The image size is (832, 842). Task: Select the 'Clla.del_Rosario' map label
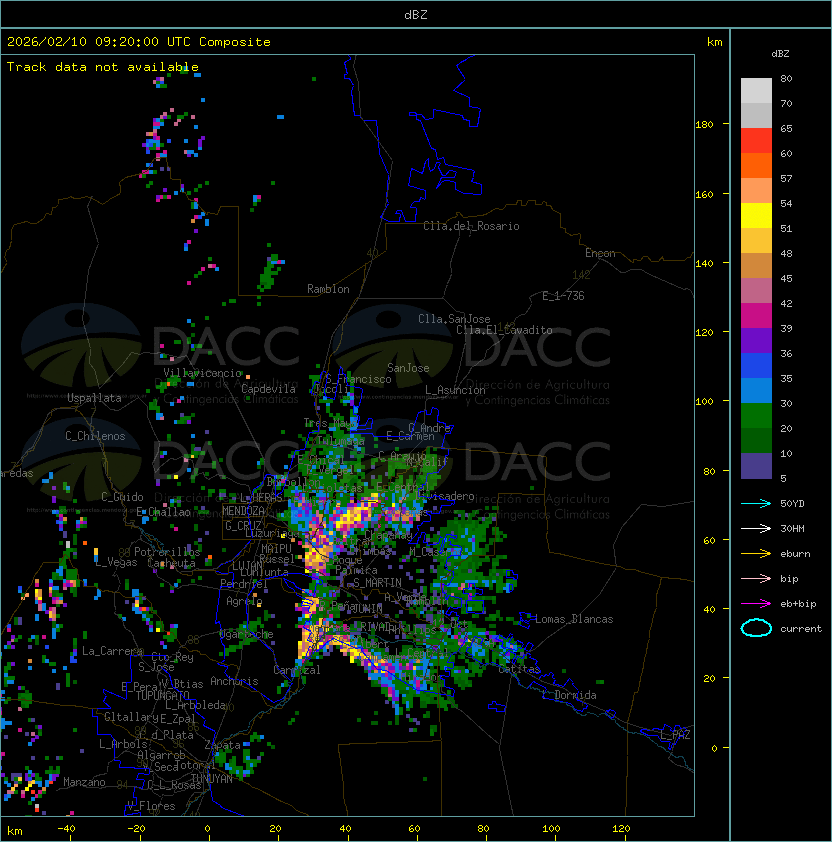click(471, 226)
